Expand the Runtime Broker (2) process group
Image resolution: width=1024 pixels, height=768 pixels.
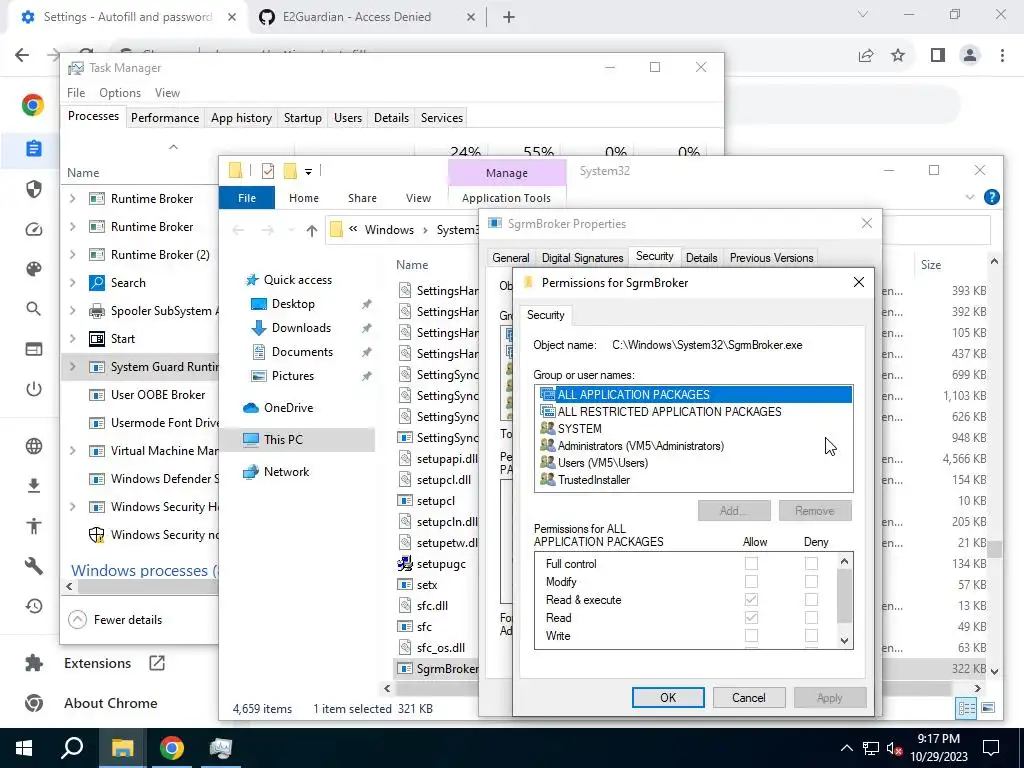pyautogui.click(x=72, y=255)
